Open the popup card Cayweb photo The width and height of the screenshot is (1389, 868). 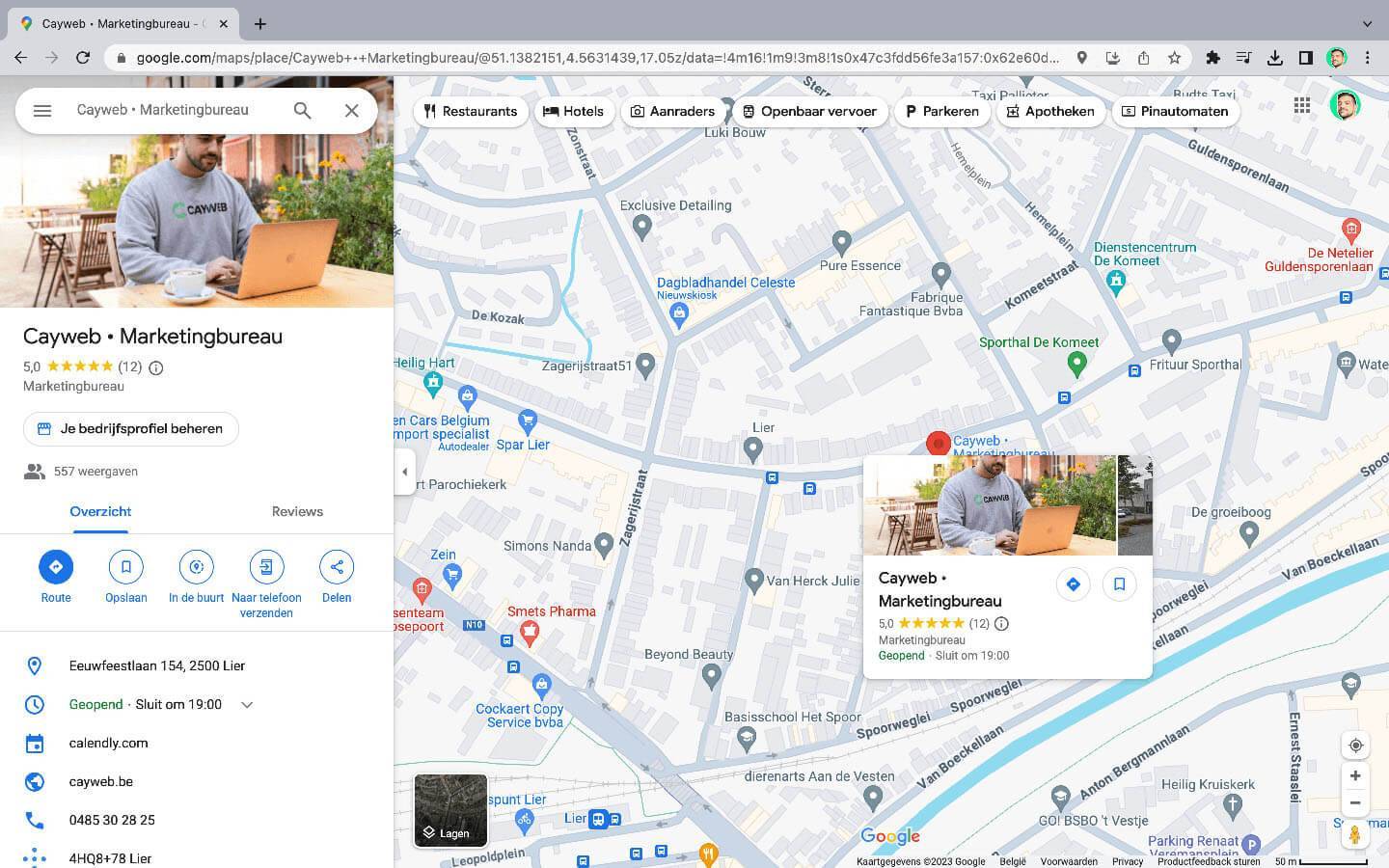pyautogui.click(x=990, y=505)
